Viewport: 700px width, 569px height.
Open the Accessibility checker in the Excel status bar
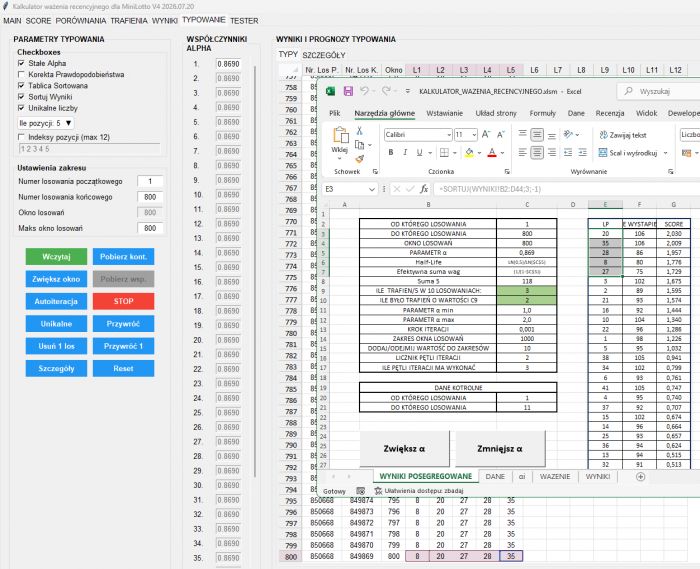419,491
